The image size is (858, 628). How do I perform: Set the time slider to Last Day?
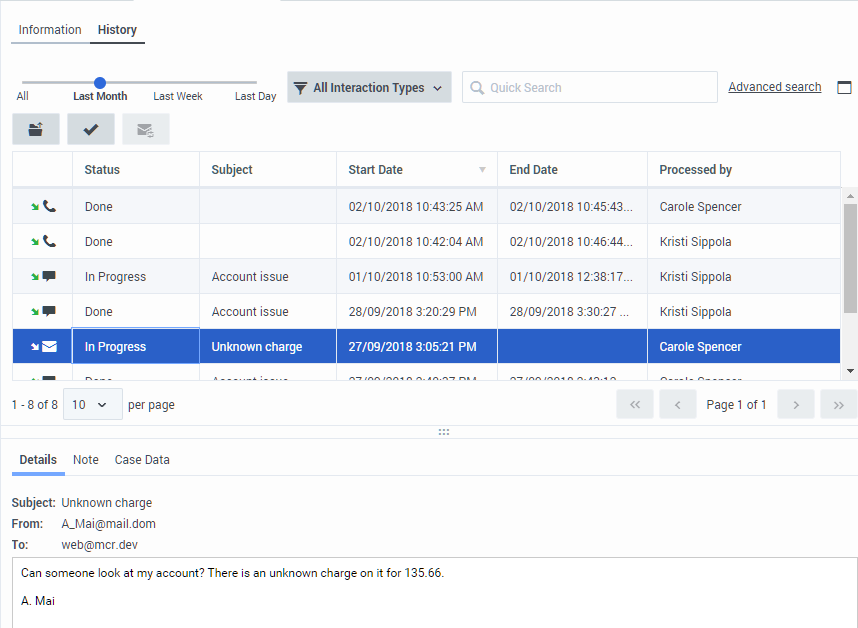[x=256, y=84]
